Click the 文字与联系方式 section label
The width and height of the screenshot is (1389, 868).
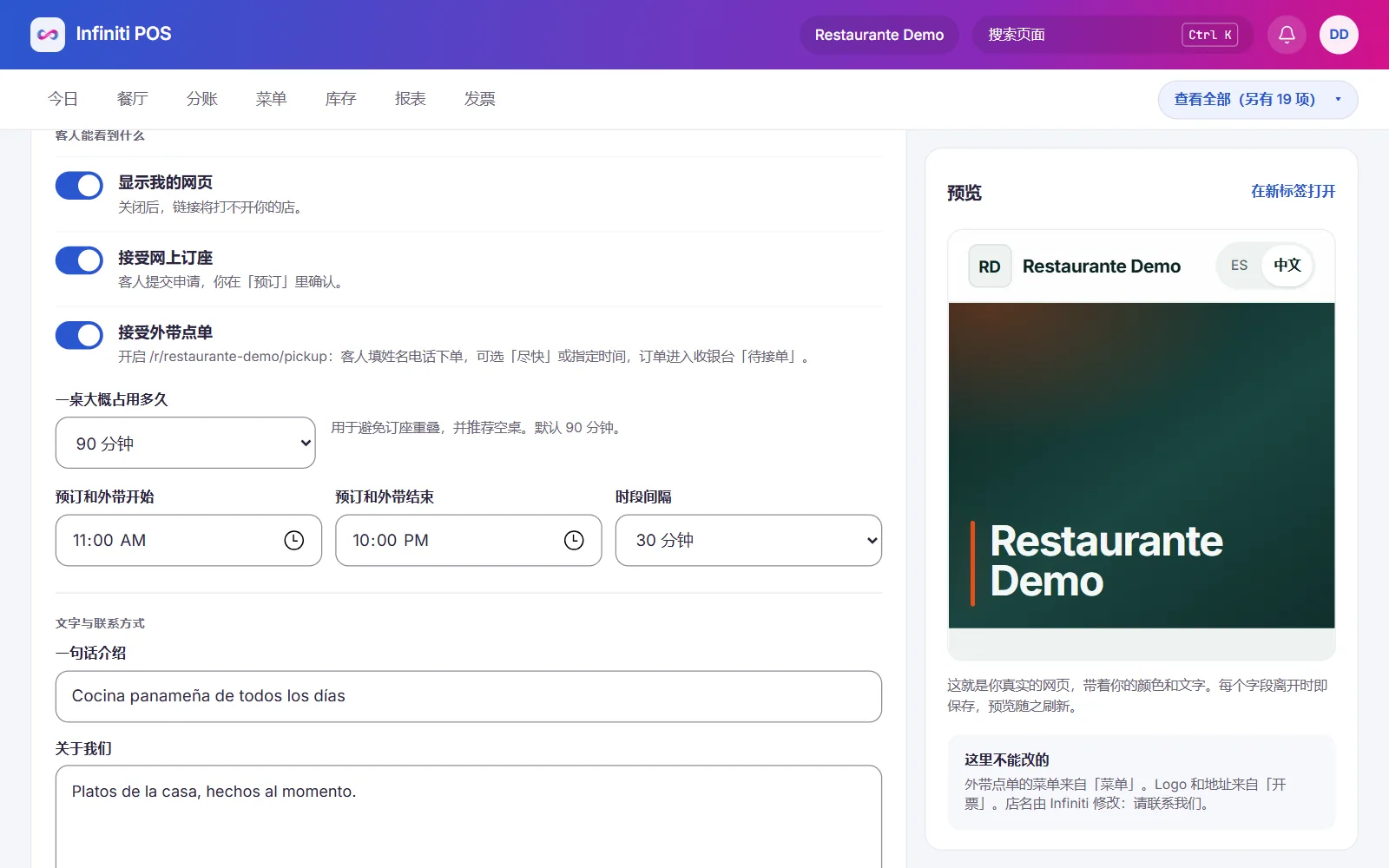100,623
